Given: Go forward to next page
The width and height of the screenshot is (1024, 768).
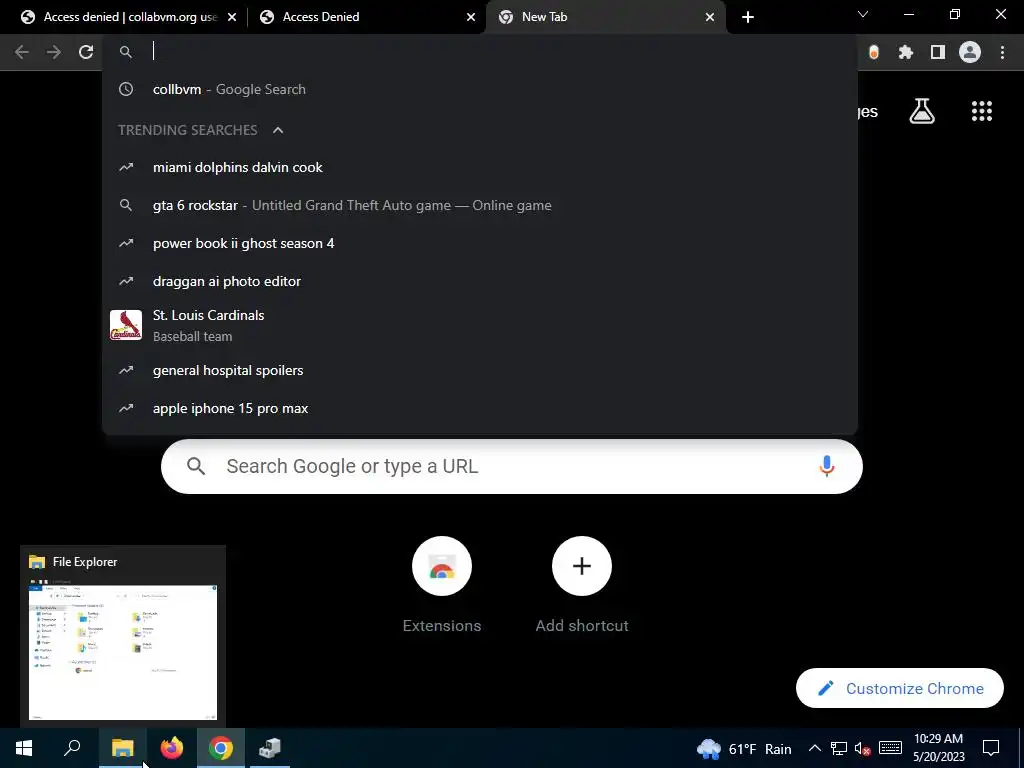Looking at the screenshot, I should (x=54, y=52).
